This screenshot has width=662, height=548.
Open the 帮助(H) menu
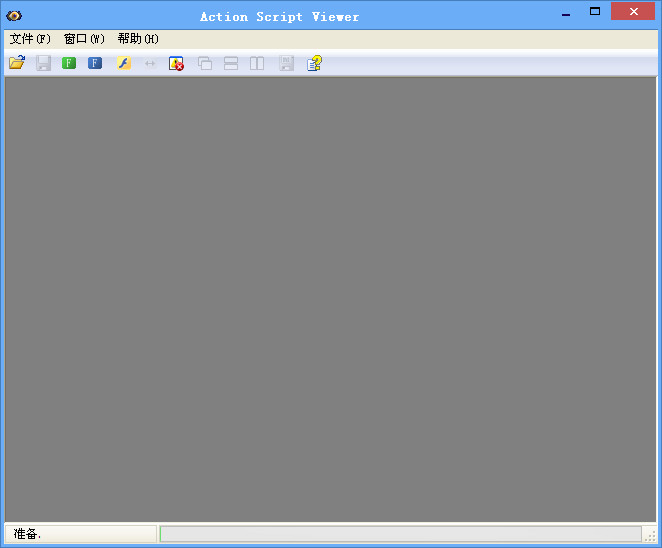[138, 39]
